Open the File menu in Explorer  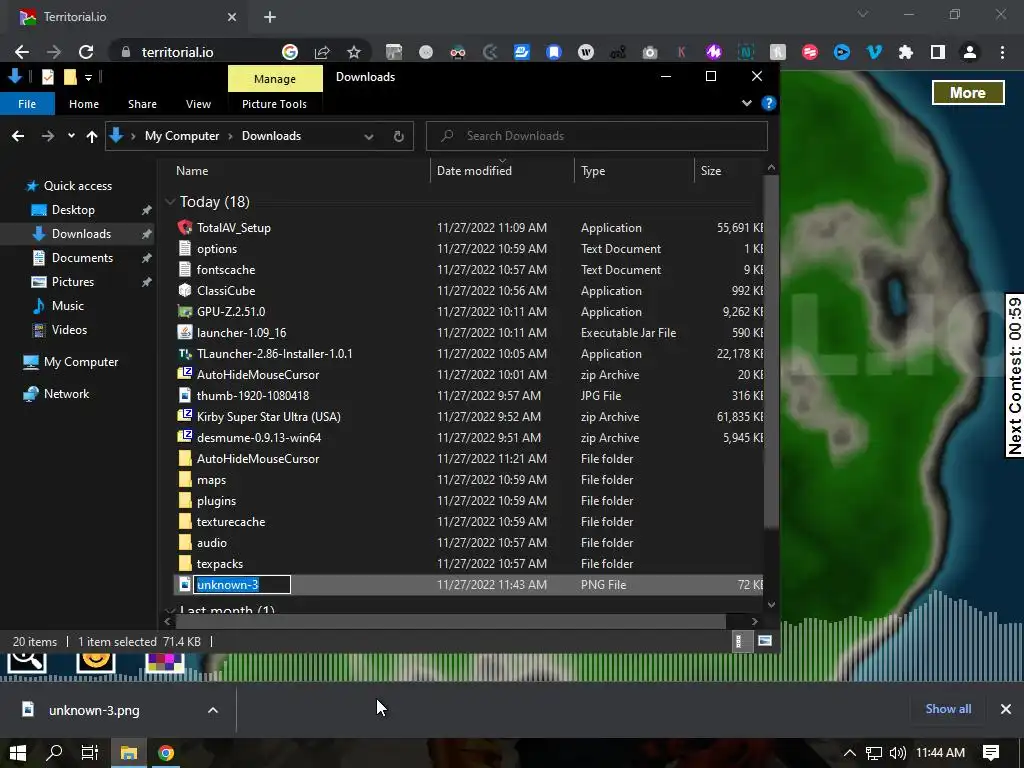27,104
